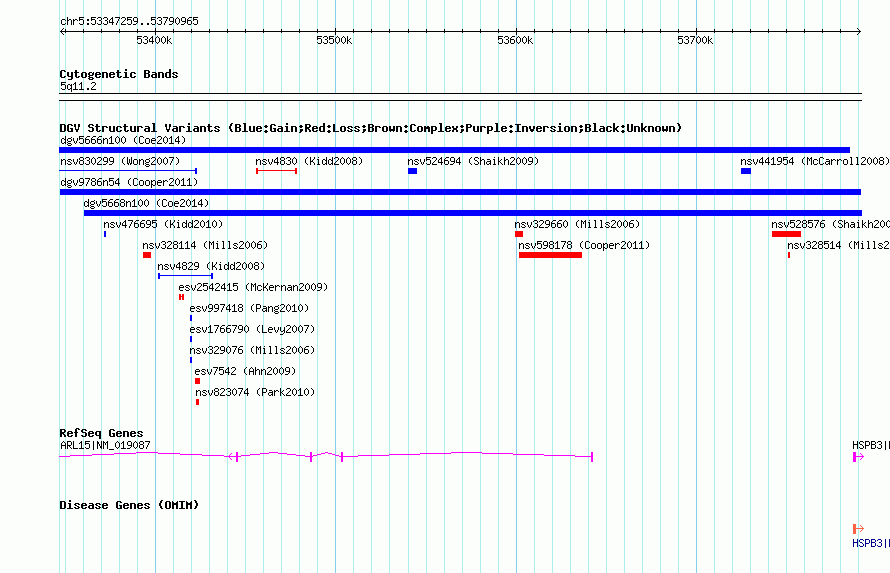Select the Cytogenetic Bands track title
The image size is (890, 573).
119,74
